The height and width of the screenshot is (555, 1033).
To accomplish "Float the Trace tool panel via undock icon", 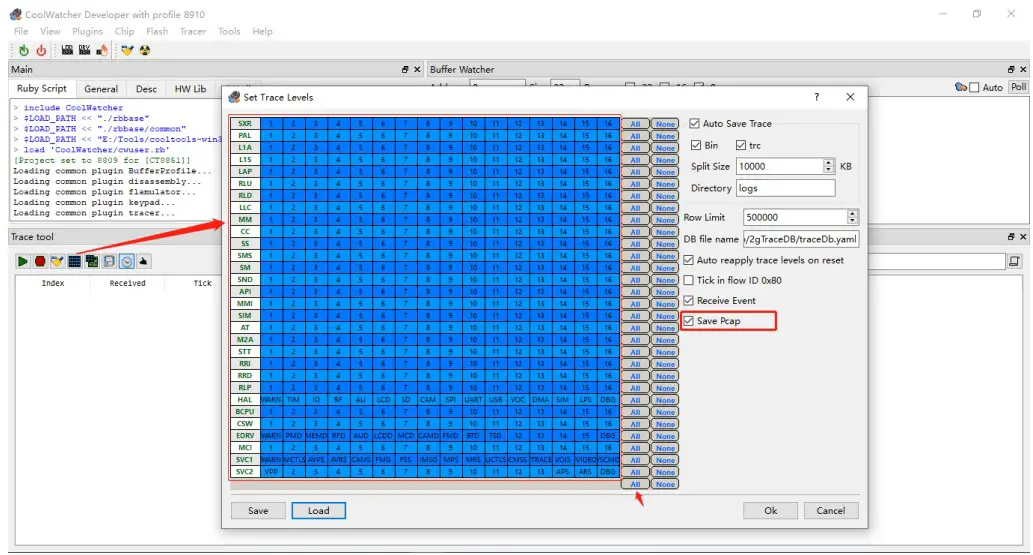I will click(x=1011, y=237).
